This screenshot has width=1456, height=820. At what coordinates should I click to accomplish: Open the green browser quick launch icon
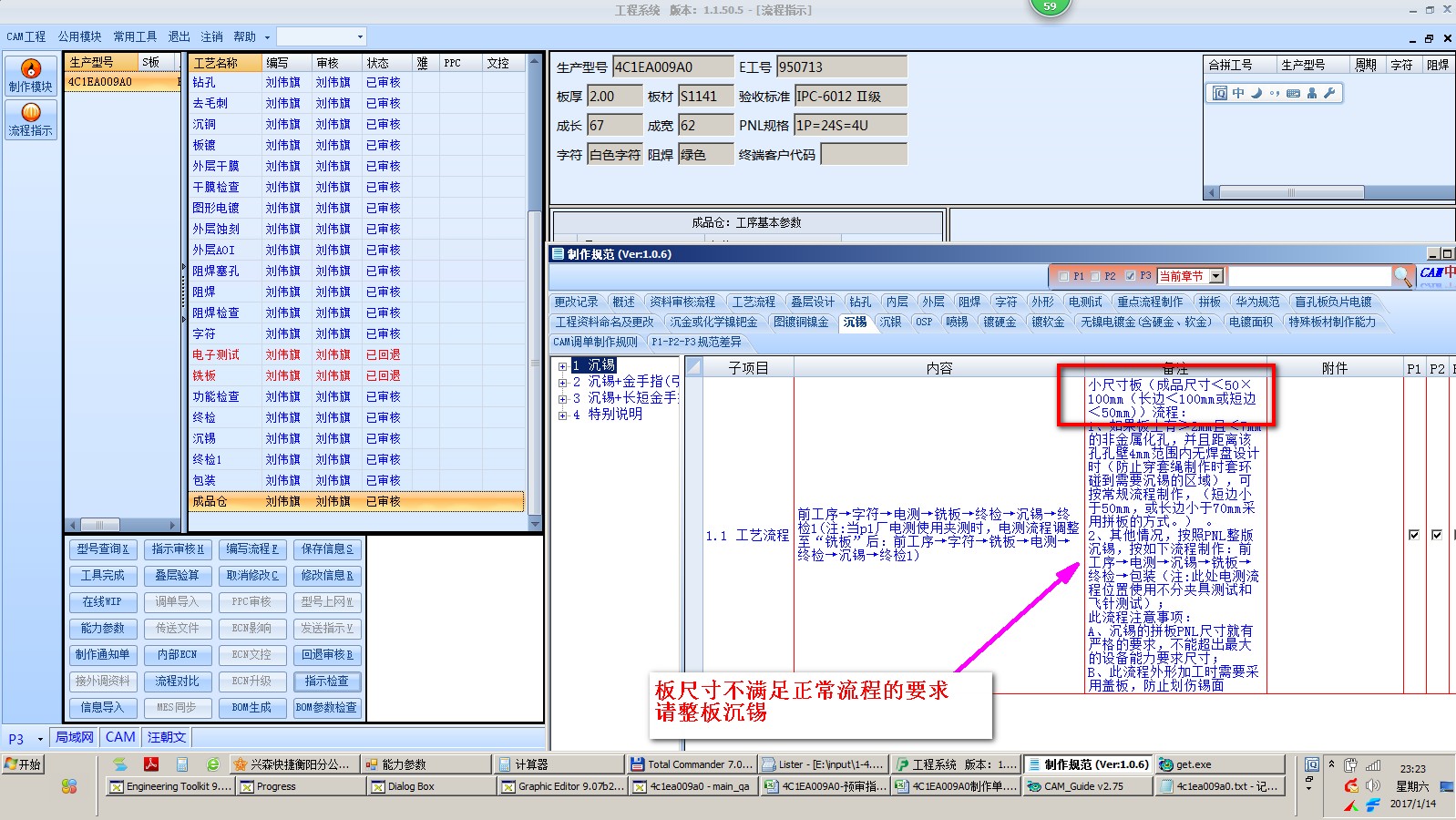coord(212,764)
